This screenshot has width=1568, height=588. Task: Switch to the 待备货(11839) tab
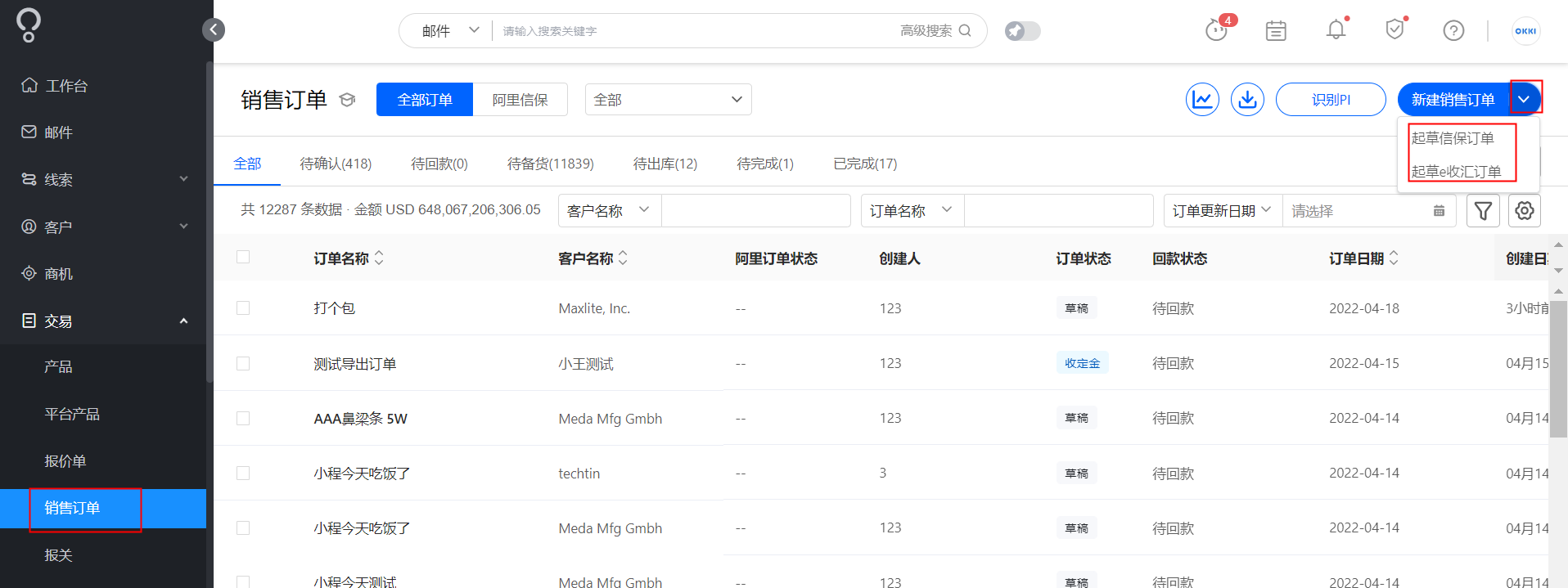[x=551, y=164]
